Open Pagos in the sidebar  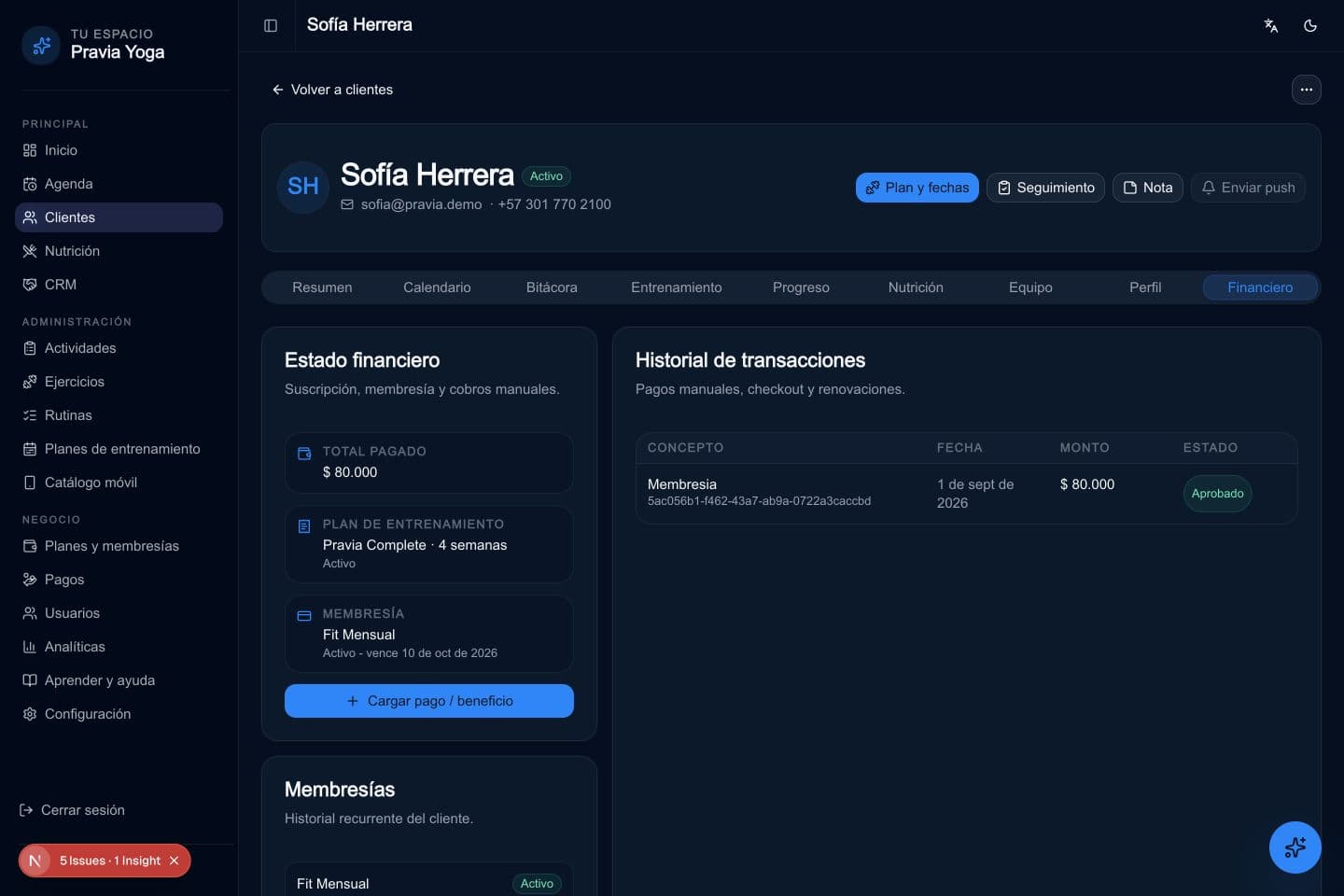[x=119, y=580]
